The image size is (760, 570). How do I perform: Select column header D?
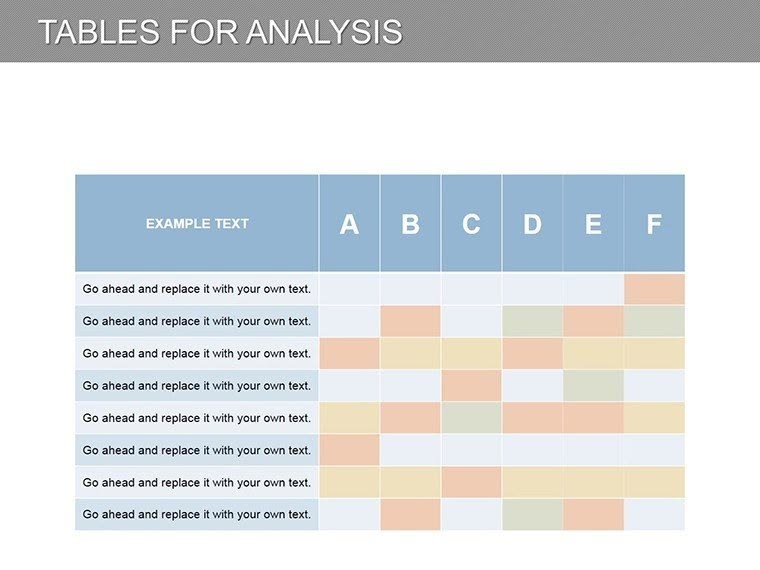click(x=532, y=223)
